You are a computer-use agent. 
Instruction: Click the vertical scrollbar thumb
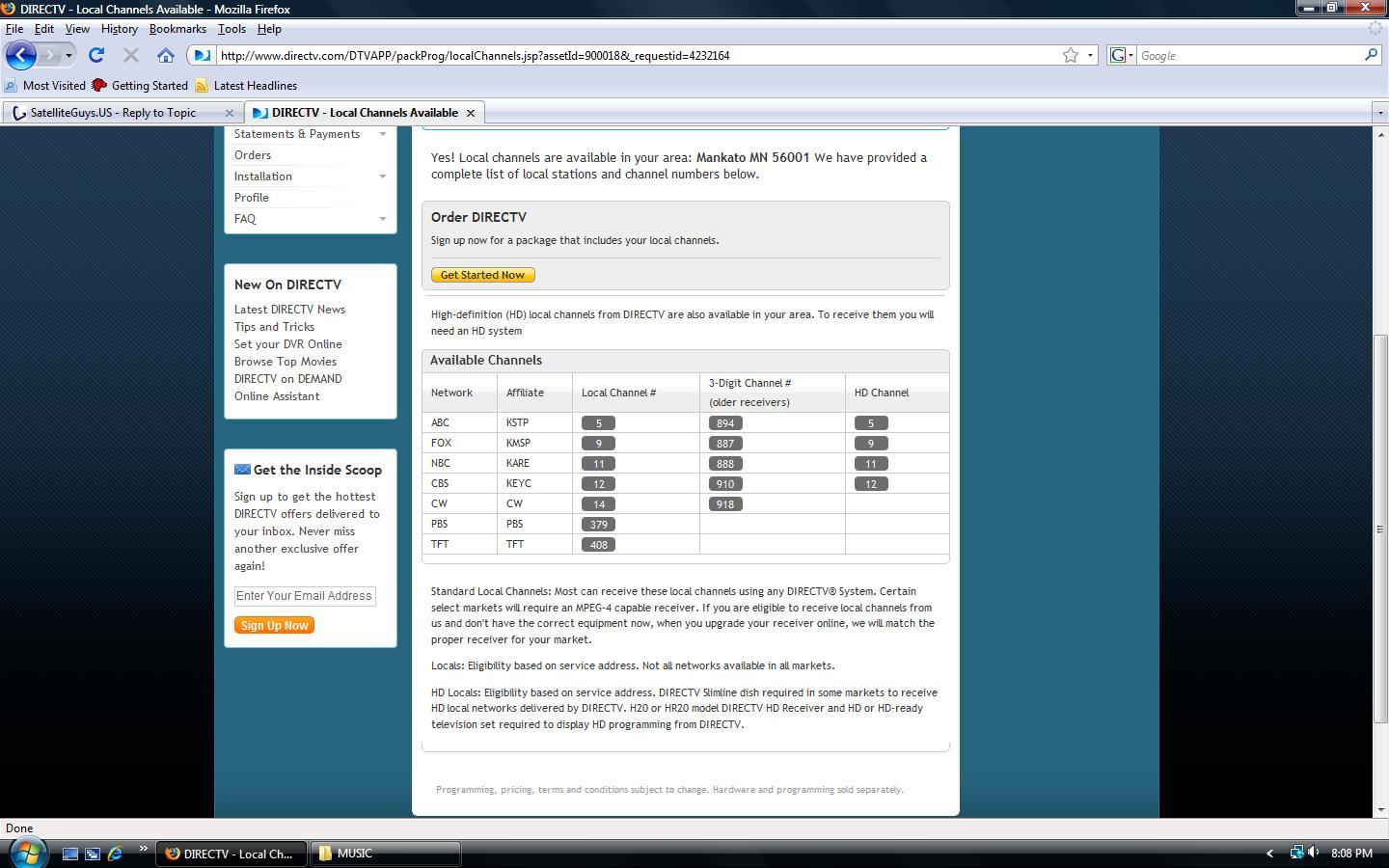click(x=1380, y=529)
